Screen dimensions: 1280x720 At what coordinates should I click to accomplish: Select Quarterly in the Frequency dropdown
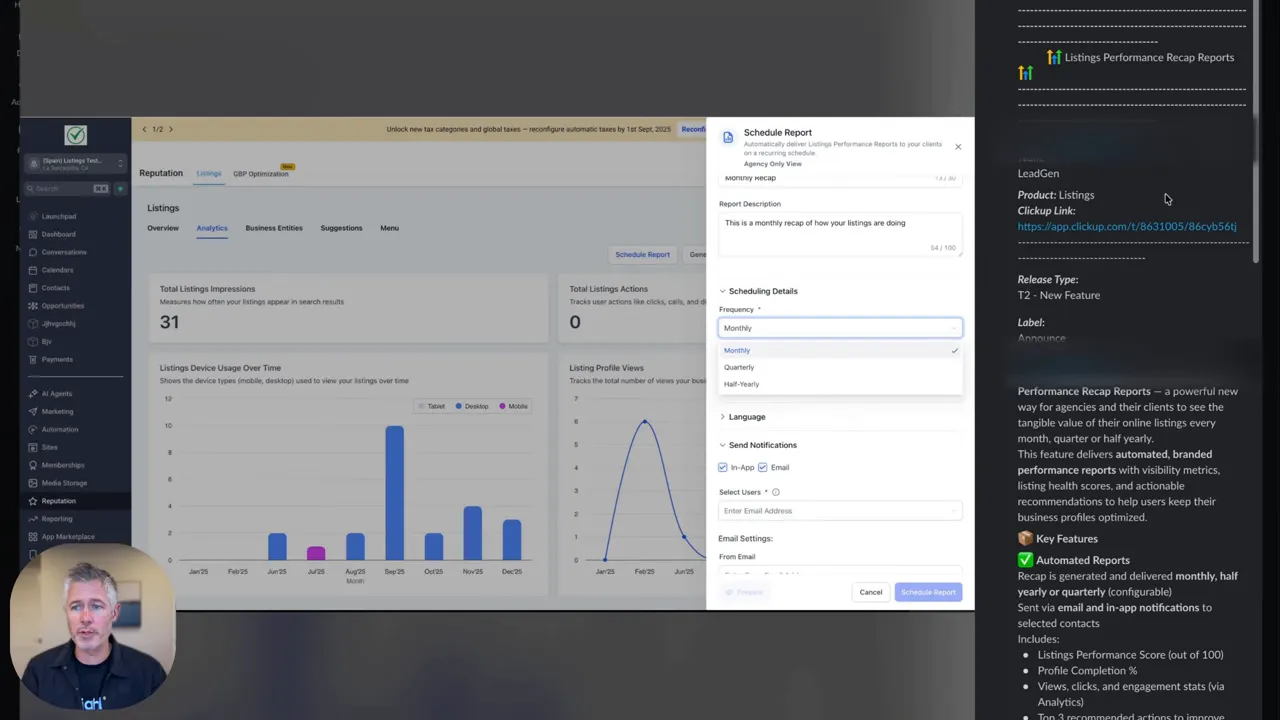pos(739,367)
